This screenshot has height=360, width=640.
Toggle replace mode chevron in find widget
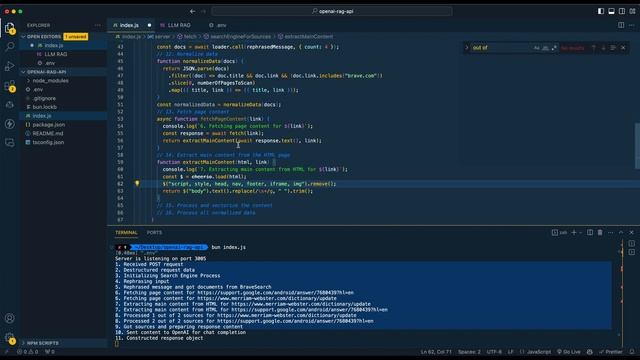(x=467, y=48)
